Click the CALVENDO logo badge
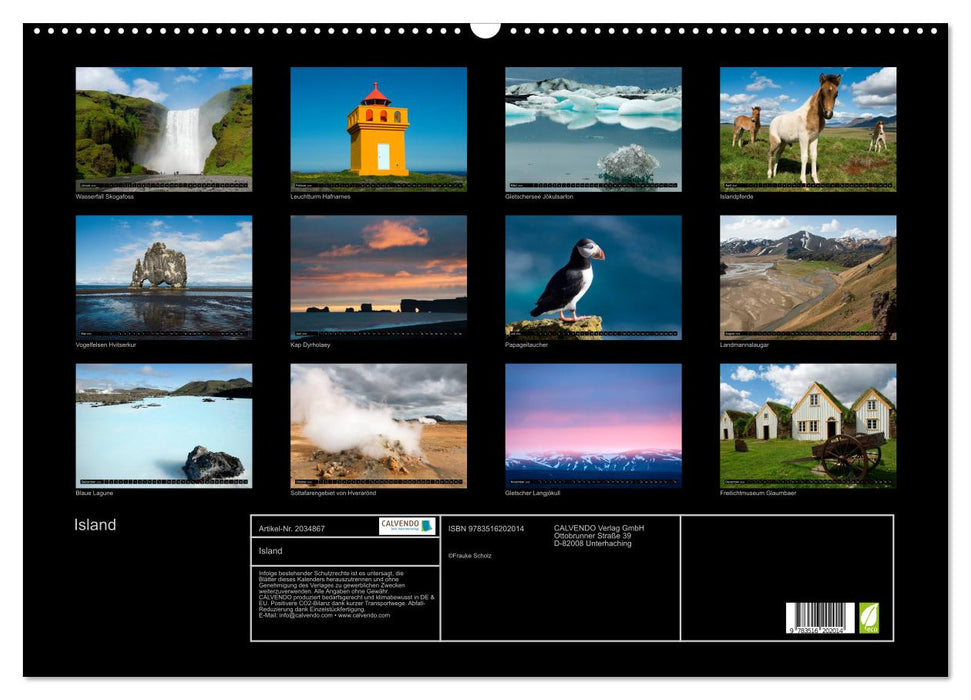The width and height of the screenshot is (971, 700). 407,526
